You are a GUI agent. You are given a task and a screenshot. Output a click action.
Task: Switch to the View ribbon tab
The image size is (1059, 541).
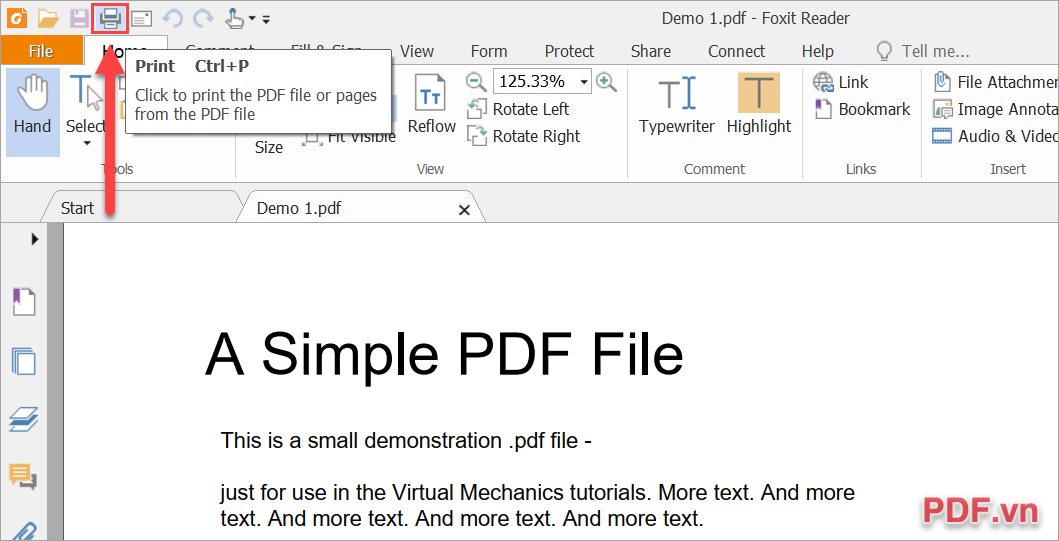417,51
